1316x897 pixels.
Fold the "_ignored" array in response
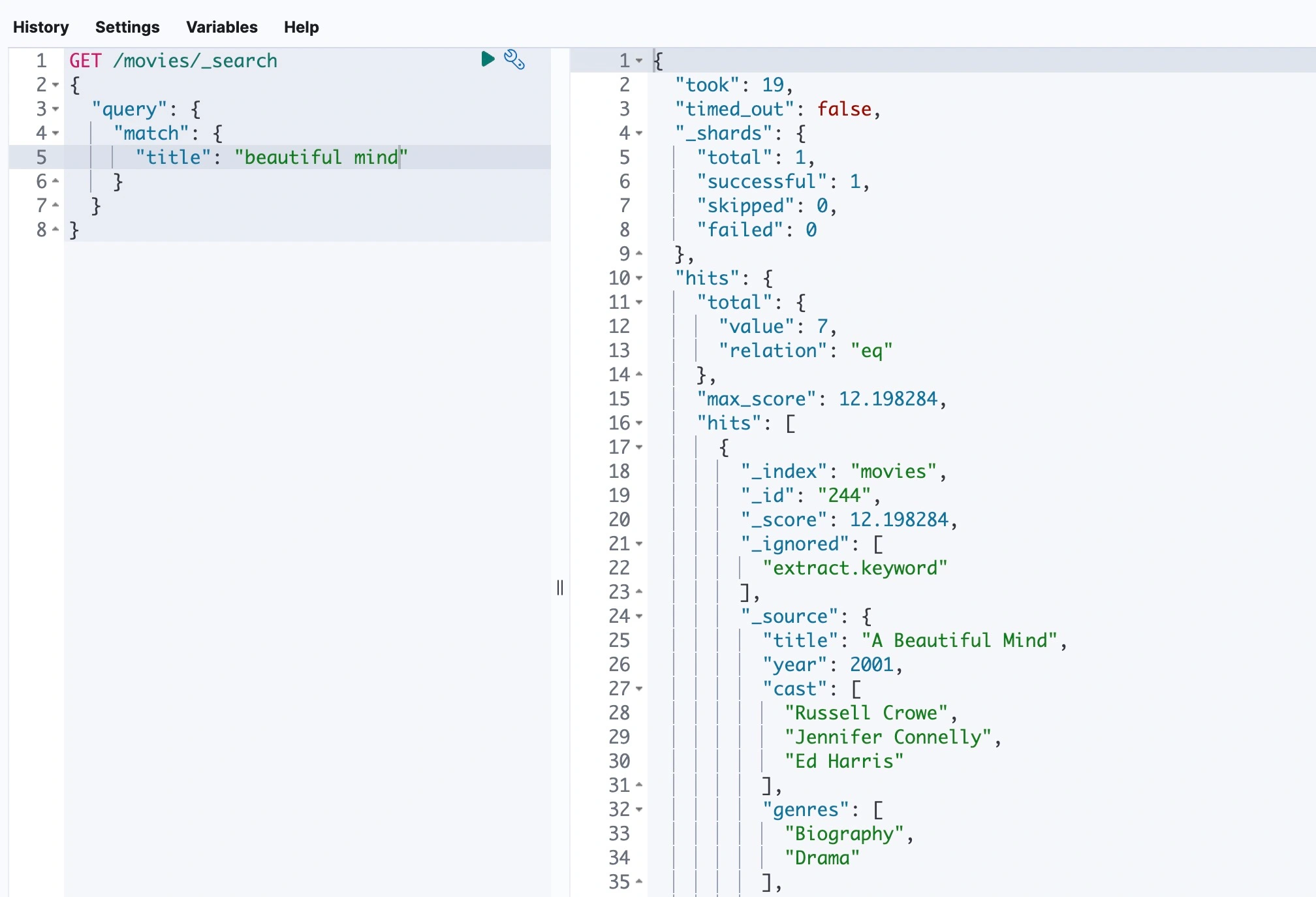tap(639, 544)
